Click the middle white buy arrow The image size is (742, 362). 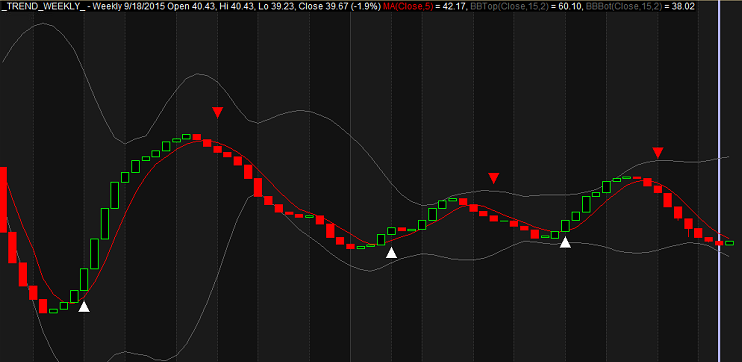pos(391,253)
